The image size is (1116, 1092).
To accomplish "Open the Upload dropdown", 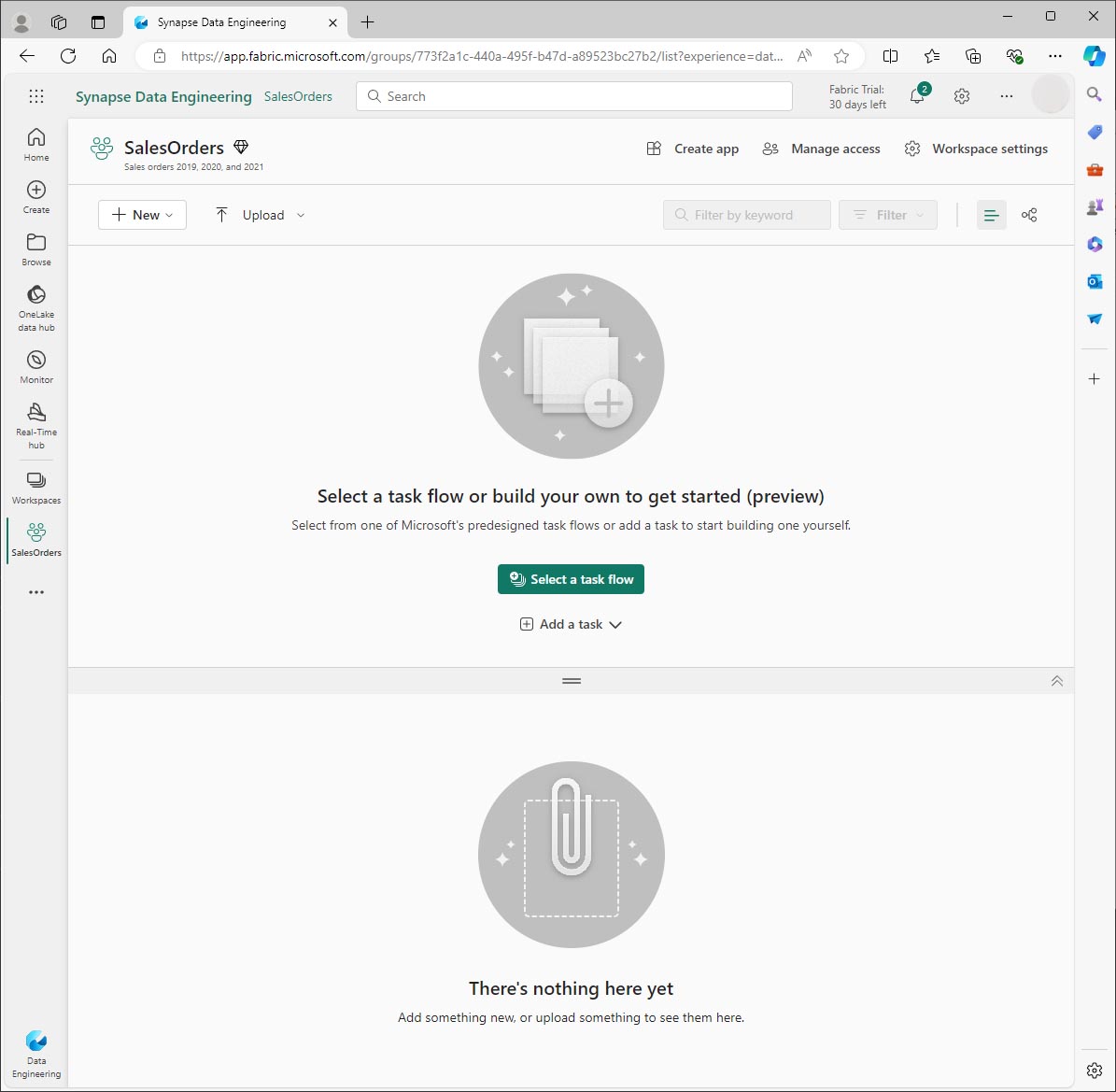I will pyautogui.click(x=260, y=215).
